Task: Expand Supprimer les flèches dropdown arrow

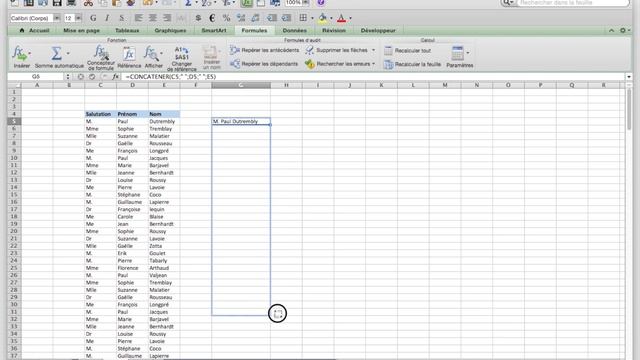Action: click(x=373, y=50)
